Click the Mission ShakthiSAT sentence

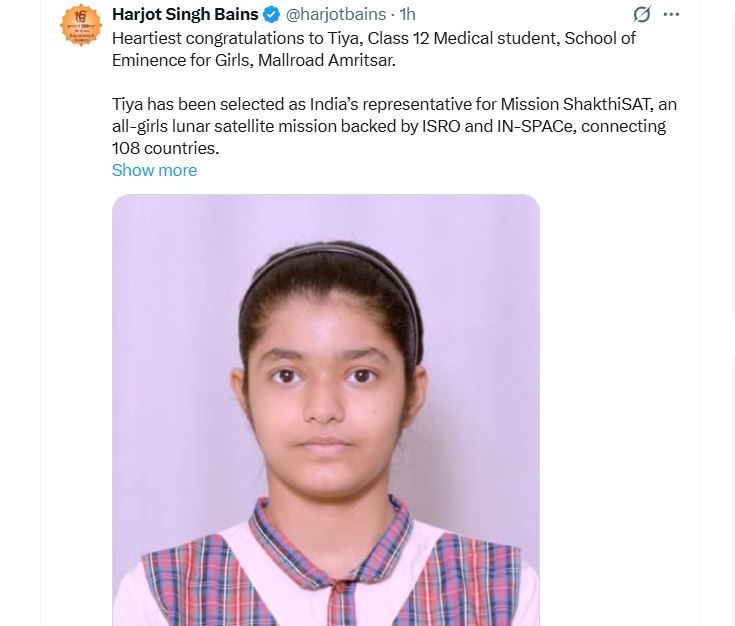click(394, 104)
